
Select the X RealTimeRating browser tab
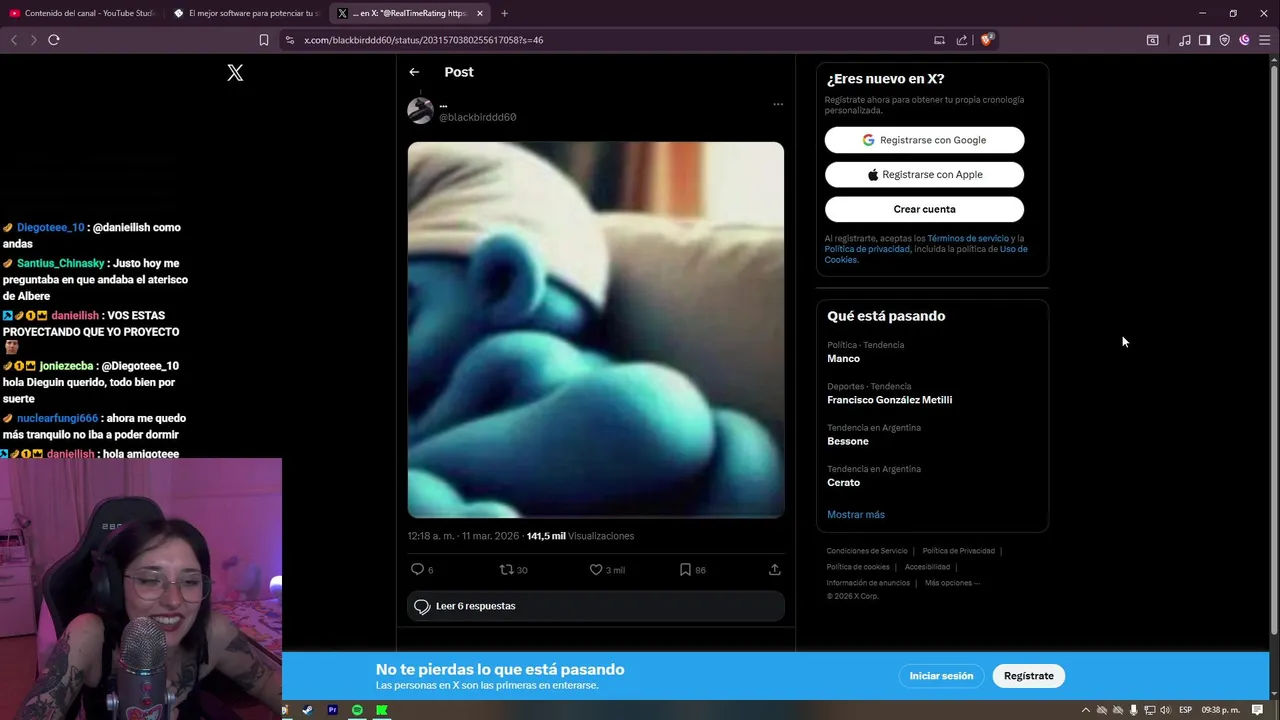coord(410,13)
